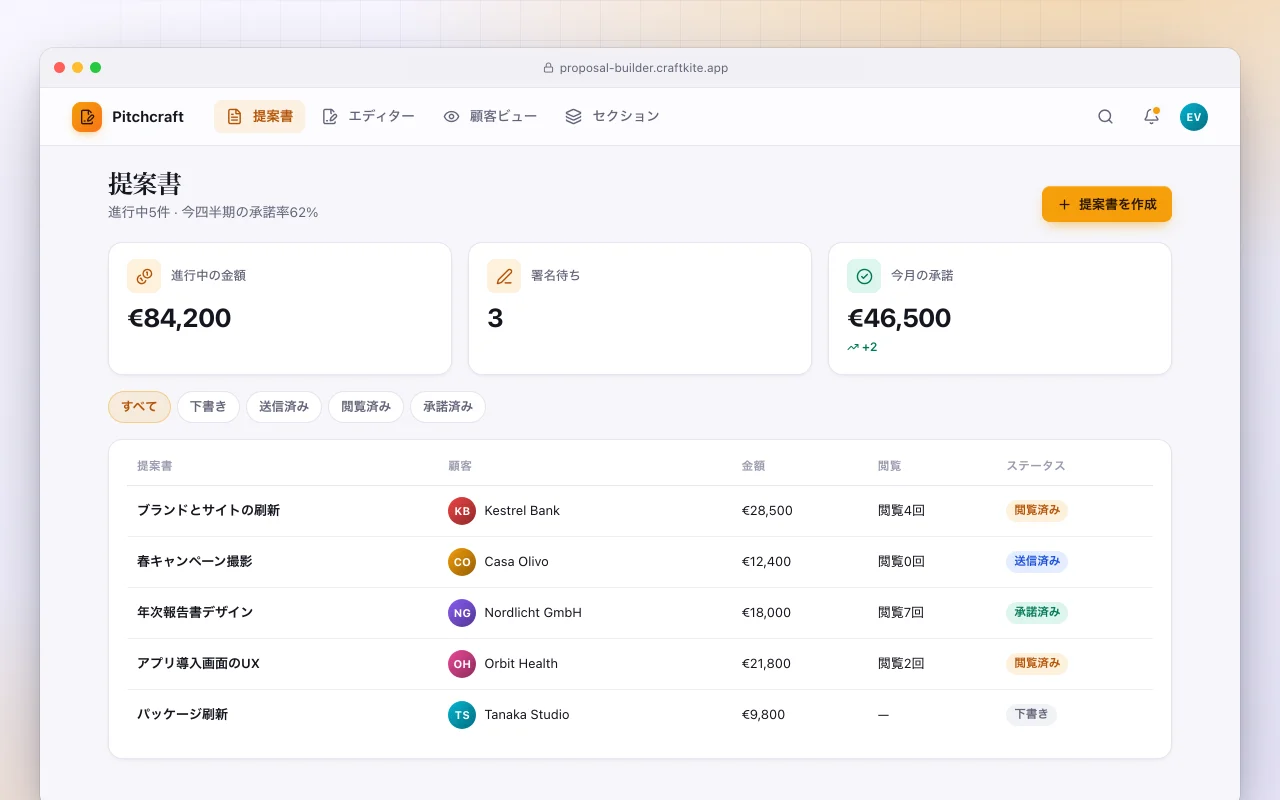Click the 署名待ち pen icon
Viewport: 1280px width, 800px height.
click(x=504, y=276)
